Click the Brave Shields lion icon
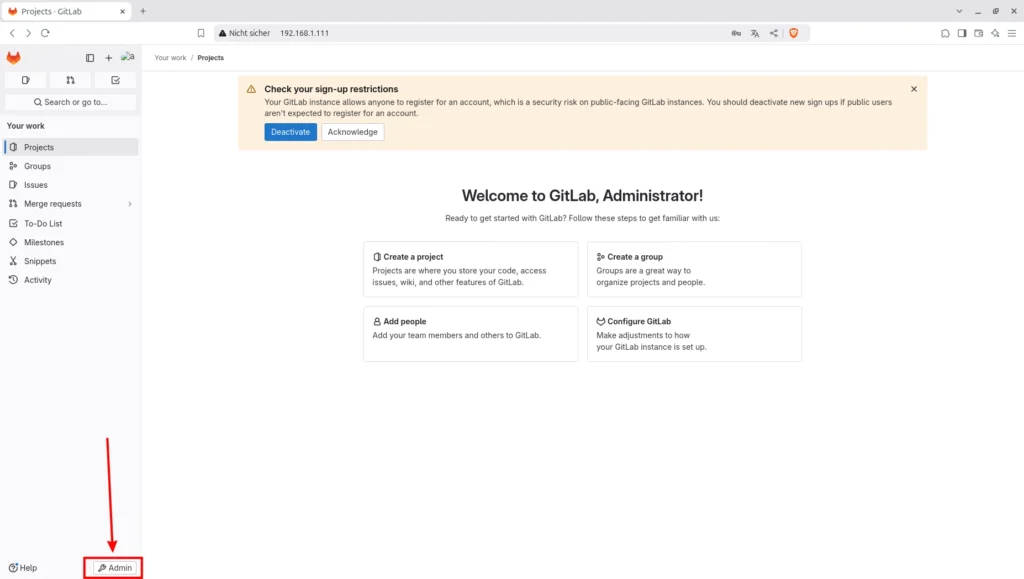 click(794, 33)
